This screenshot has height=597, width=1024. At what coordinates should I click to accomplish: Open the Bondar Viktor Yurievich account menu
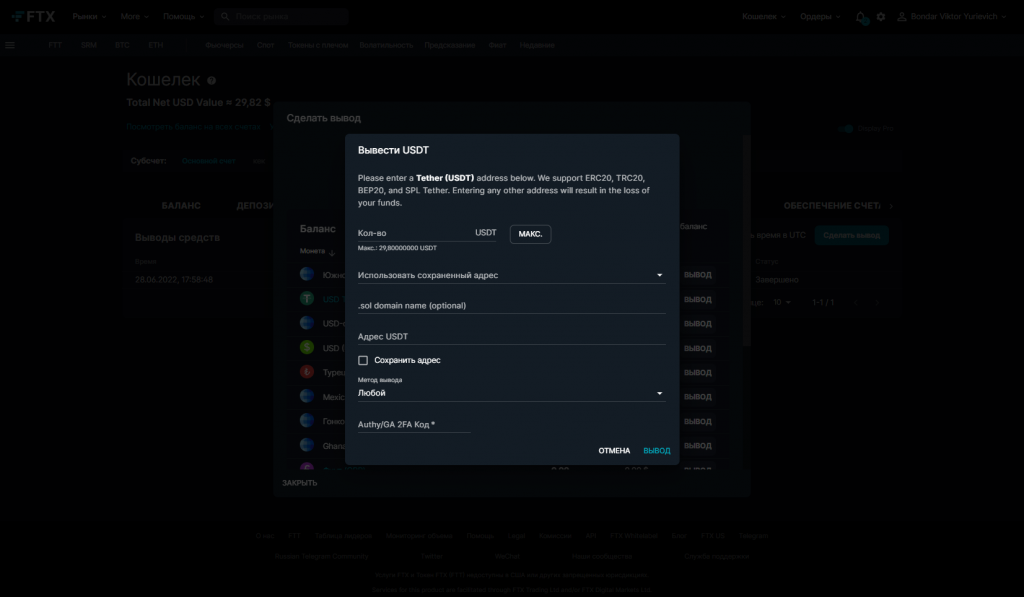pos(953,16)
